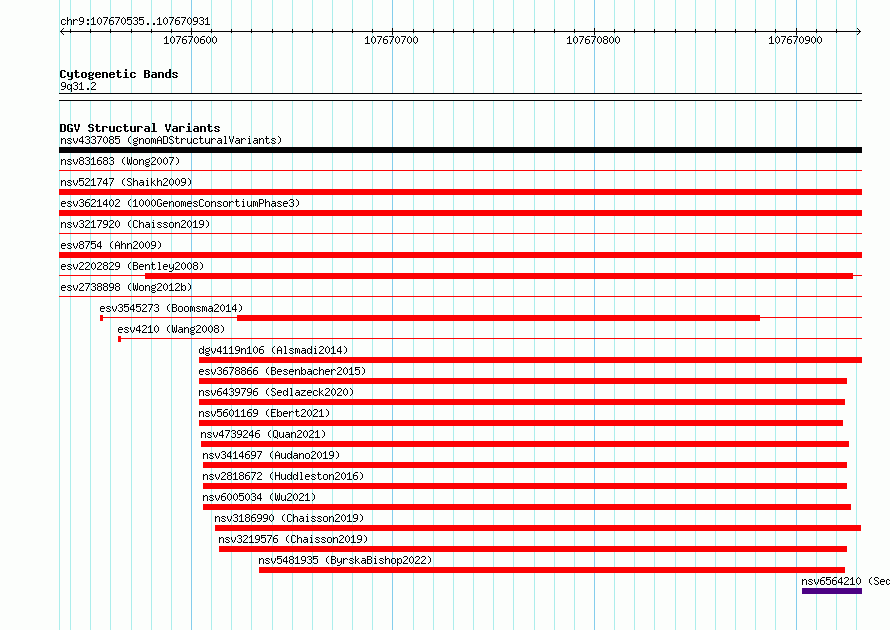The image size is (890, 630).
Task: Click the red bar for esv2202829
Action: coord(499,276)
